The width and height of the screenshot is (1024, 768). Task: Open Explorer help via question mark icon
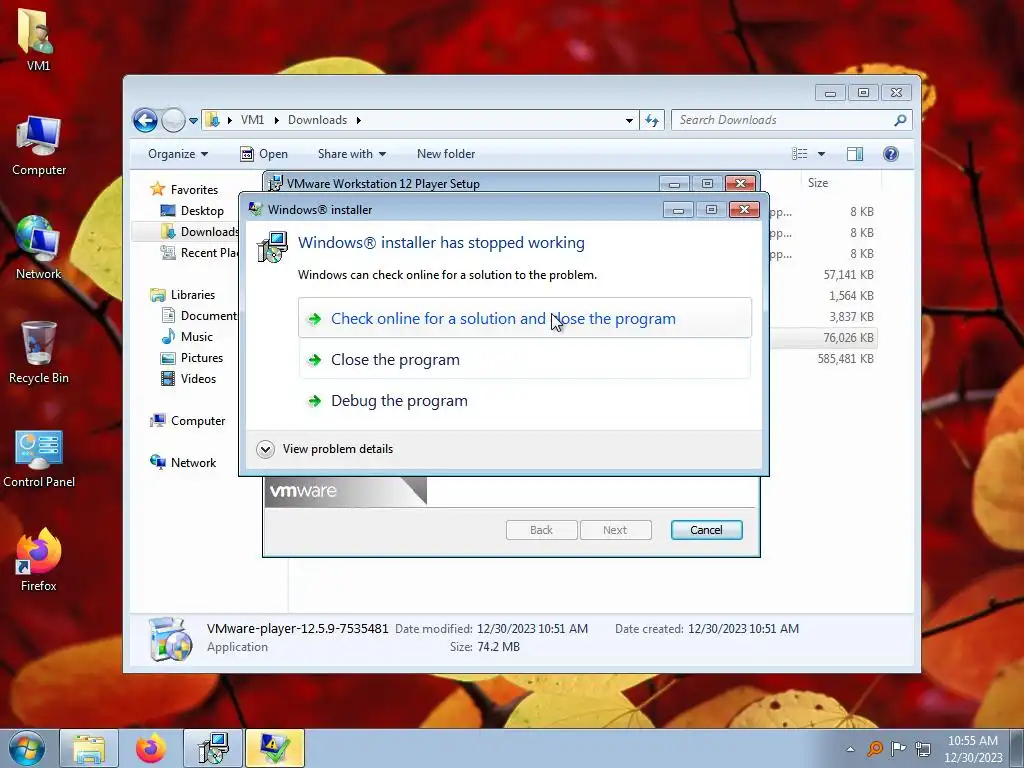point(891,154)
